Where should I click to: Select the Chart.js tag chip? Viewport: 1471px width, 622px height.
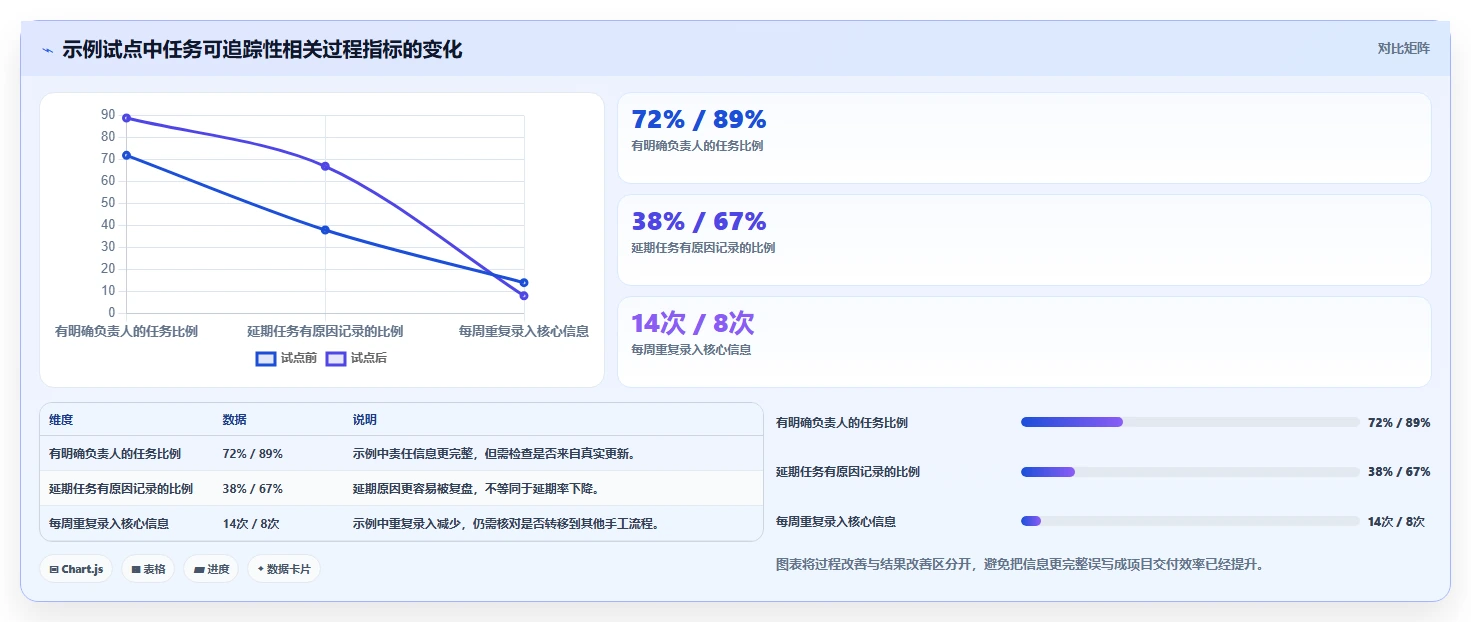(x=76, y=569)
